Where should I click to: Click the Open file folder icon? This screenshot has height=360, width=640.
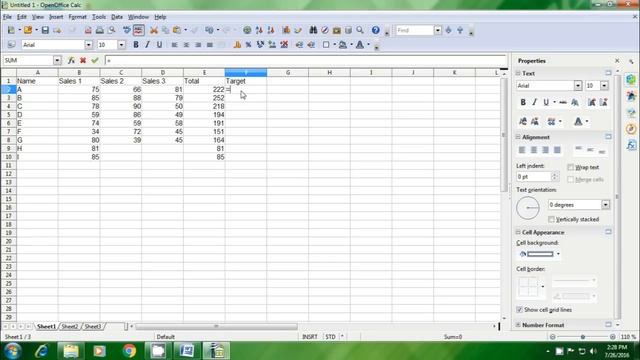28,30
